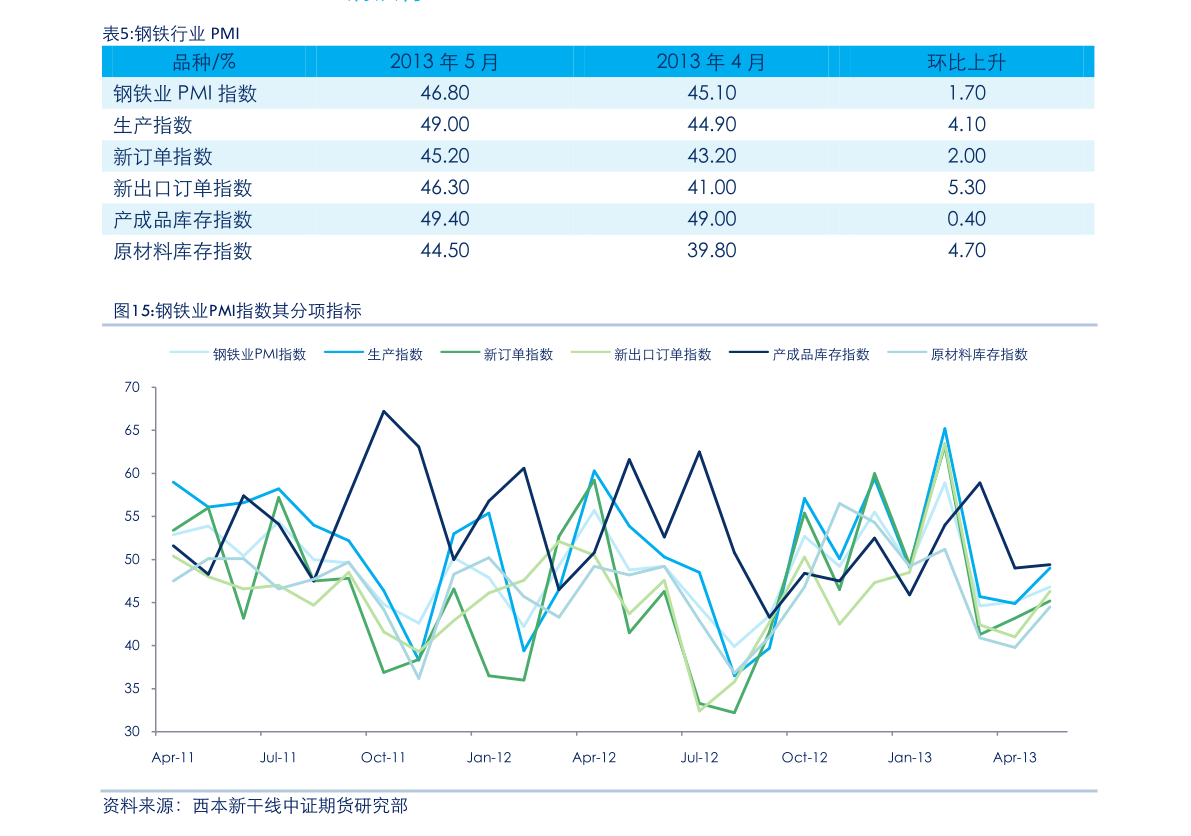Click the 46.80 value cell
The image size is (1191, 836).
point(444,94)
